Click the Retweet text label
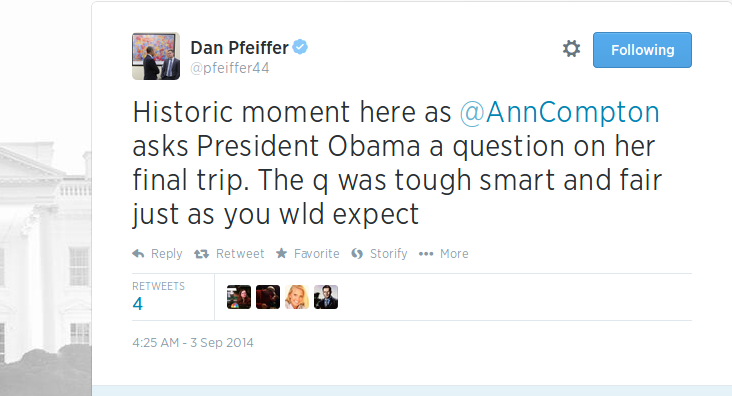Viewport: 732px width, 396px height. (240, 254)
